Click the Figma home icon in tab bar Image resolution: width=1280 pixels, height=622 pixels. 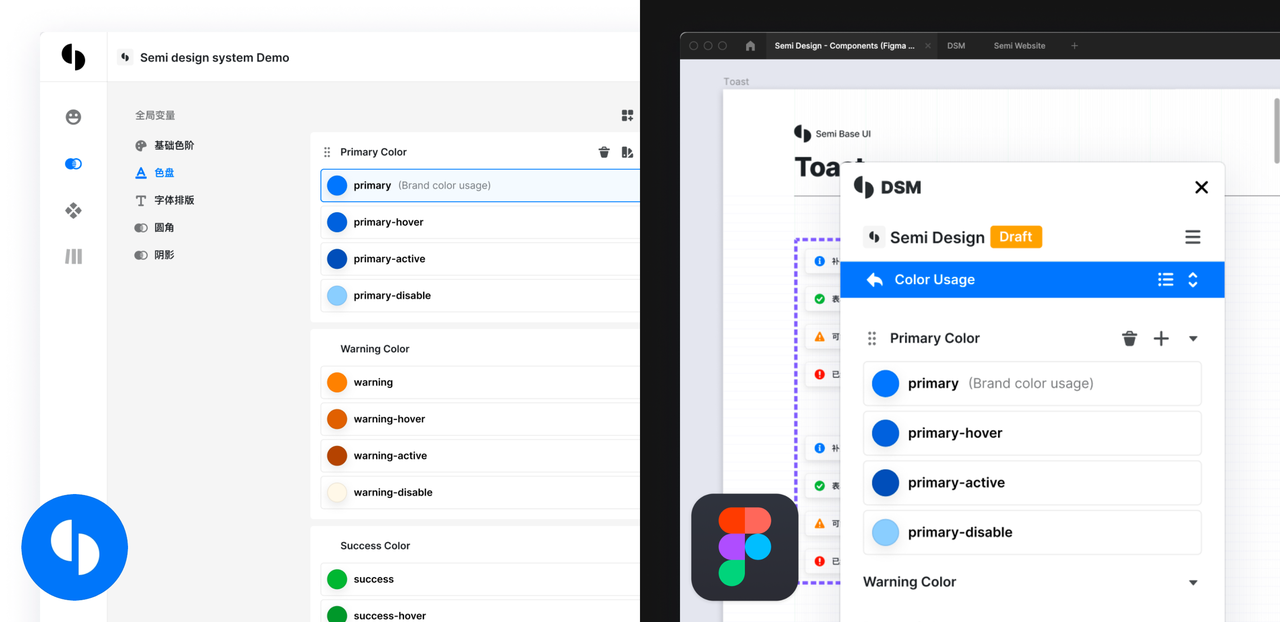coord(750,46)
